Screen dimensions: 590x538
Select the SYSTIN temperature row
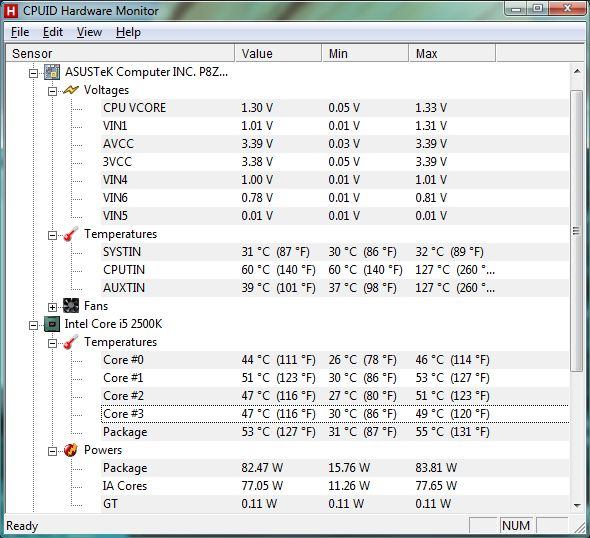click(335, 252)
